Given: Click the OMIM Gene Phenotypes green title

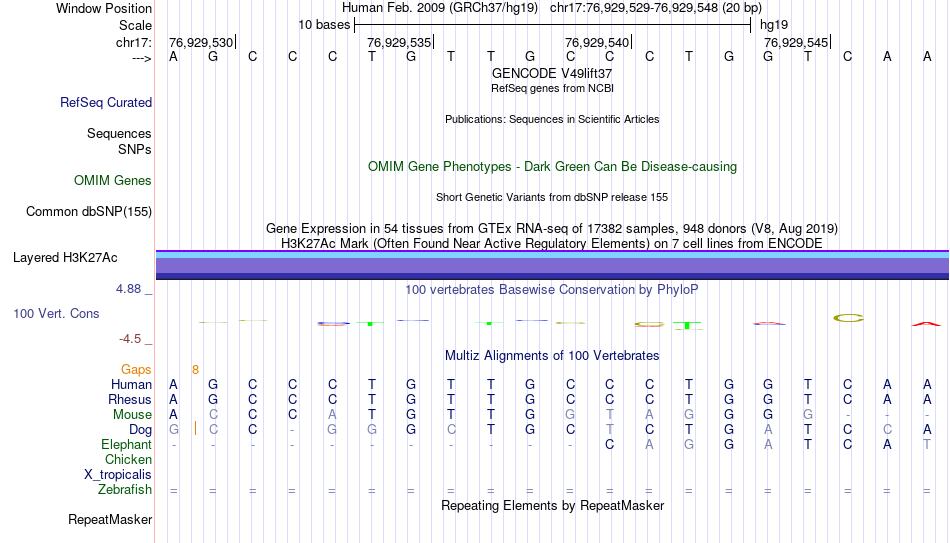Looking at the screenshot, I should [552, 167].
